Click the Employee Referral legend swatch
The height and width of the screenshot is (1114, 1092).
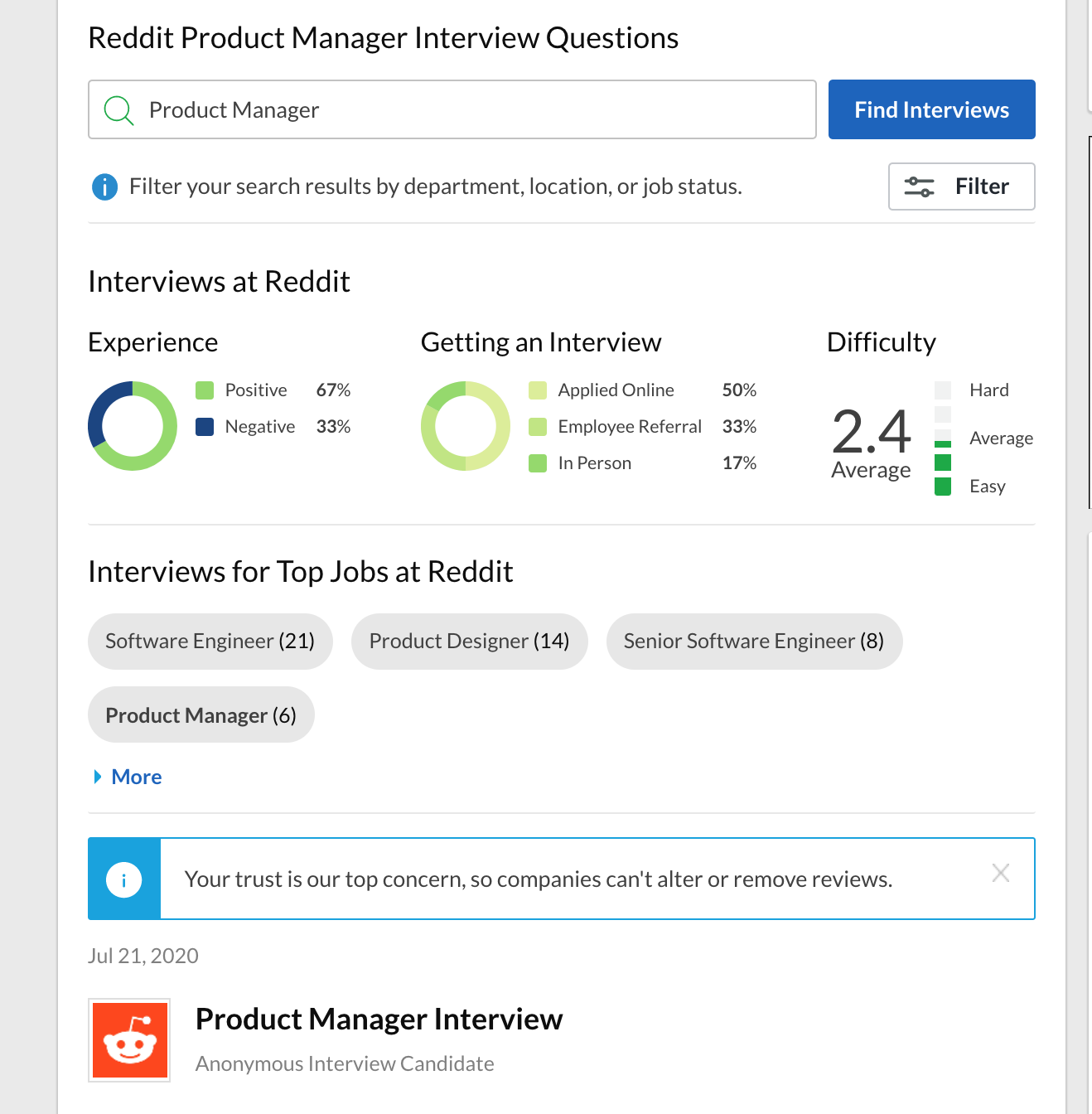click(x=538, y=427)
